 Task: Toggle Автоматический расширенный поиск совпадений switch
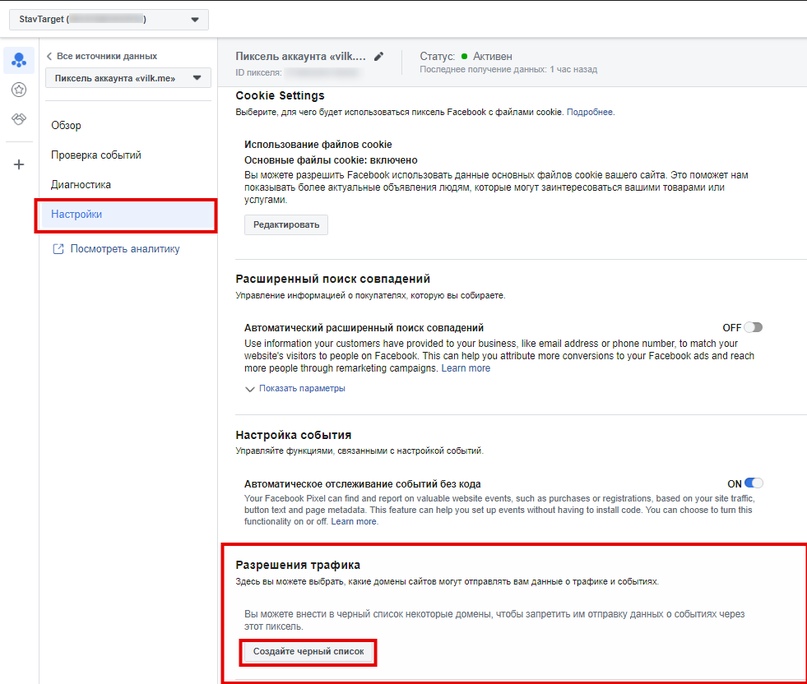coord(753,327)
